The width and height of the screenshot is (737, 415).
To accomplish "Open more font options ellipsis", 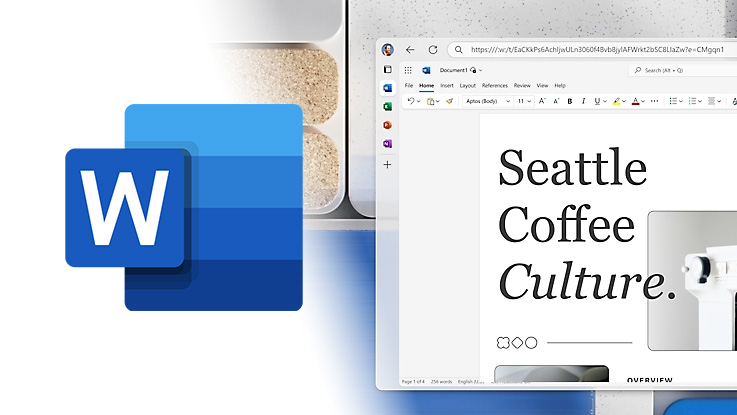I will tap(655, 101).
